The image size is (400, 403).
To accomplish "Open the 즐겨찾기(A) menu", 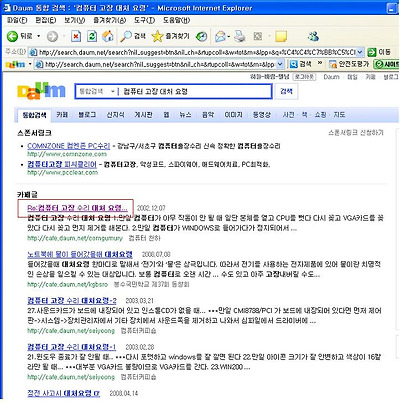I will 110,20.
